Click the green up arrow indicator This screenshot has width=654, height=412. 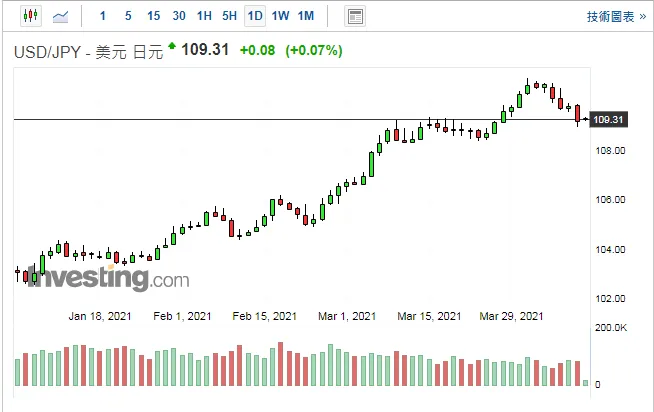pyautogui.click(x=172, y=45)
